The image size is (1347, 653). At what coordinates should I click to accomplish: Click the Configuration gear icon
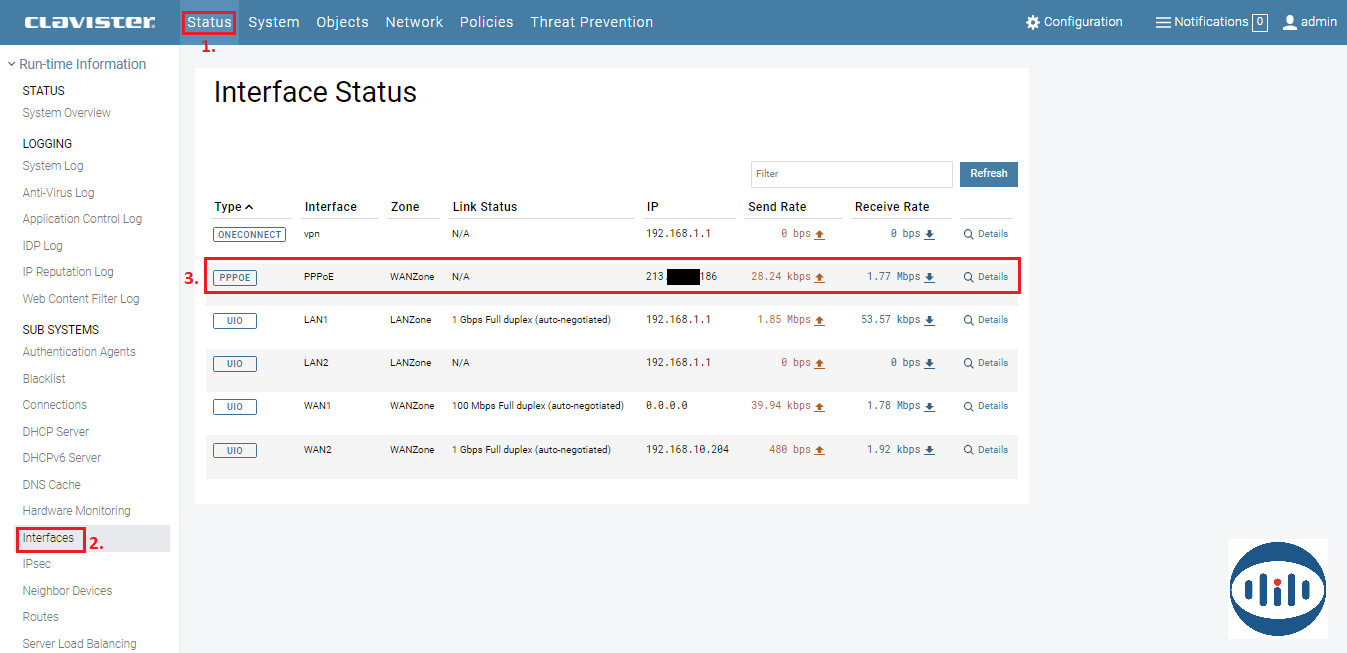tap(1033, 22)
